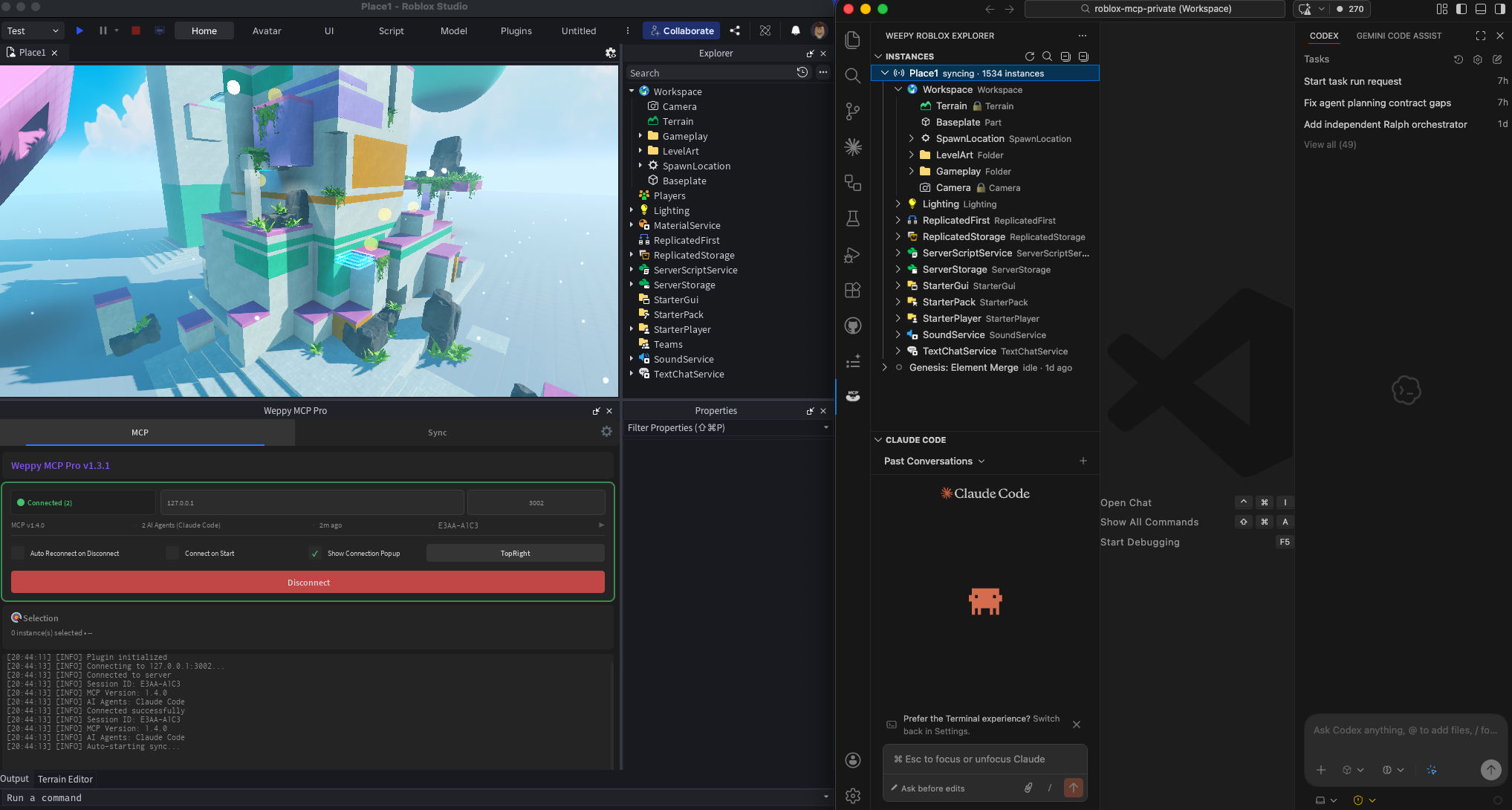Enable Connect on Start
The height and width of the screenshot is (810, 1512).
(172, 553)
